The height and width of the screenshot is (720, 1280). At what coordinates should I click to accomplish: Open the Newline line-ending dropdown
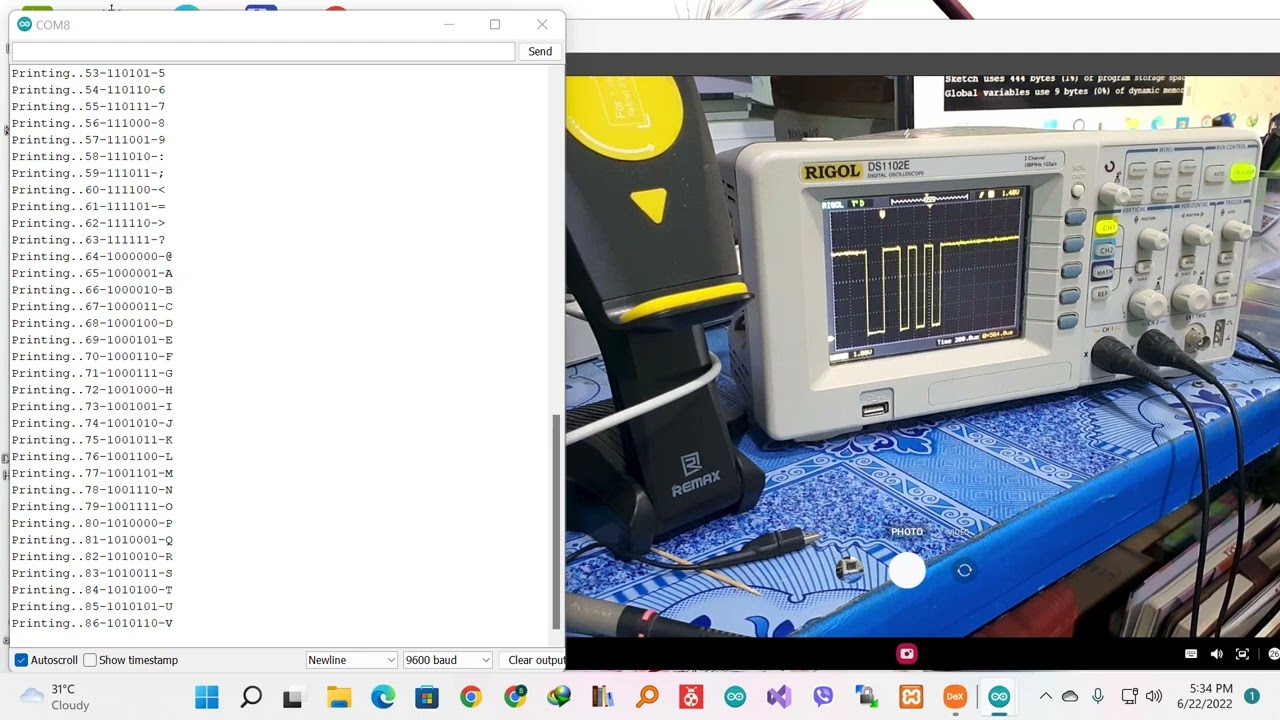[x=351, y=660]
